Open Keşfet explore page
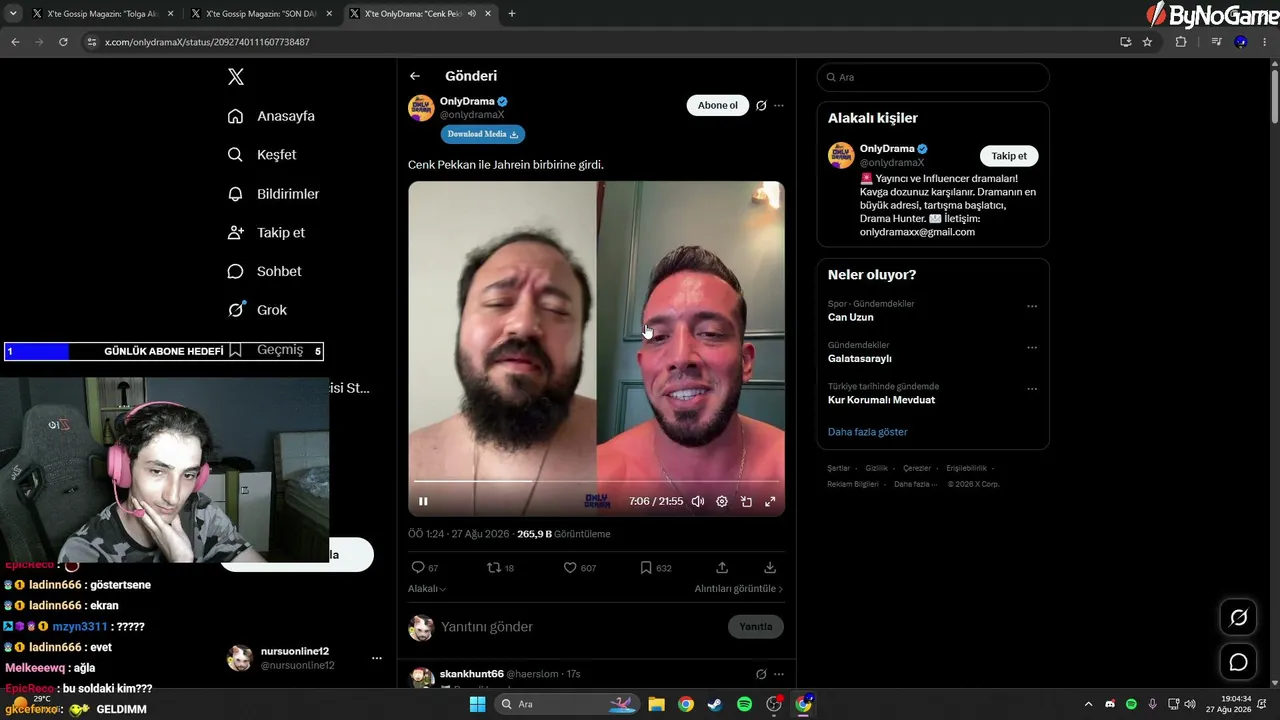Viewport: 1280px width, 720px height. click(262, 155)
